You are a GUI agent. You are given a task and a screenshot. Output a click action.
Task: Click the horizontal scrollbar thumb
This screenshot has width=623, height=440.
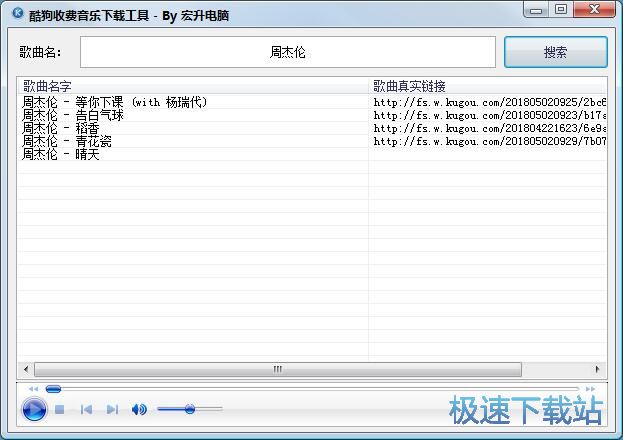tap(278, 369)
